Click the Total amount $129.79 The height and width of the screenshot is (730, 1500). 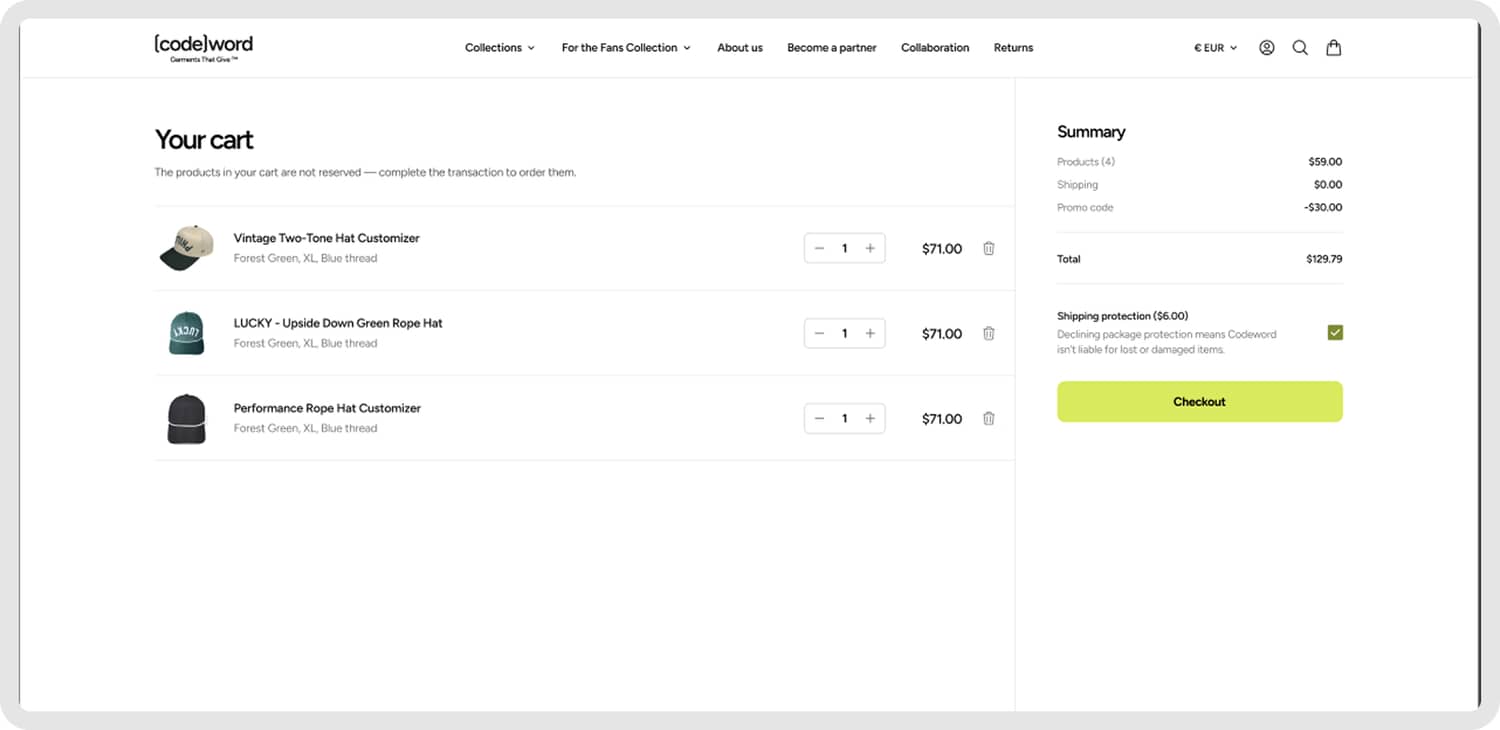(1324, 259)
